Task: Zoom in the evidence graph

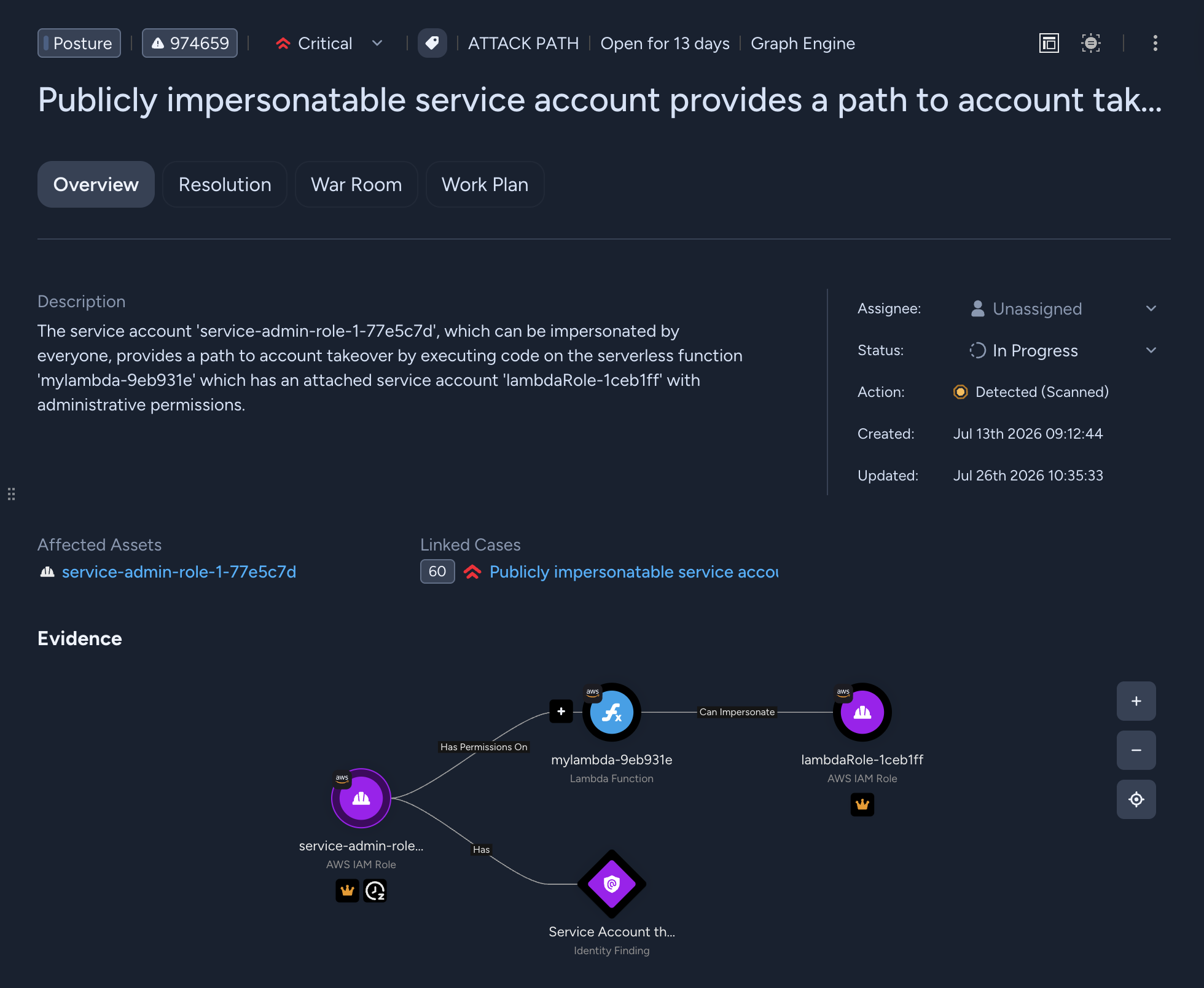Action: (1136, 701)
